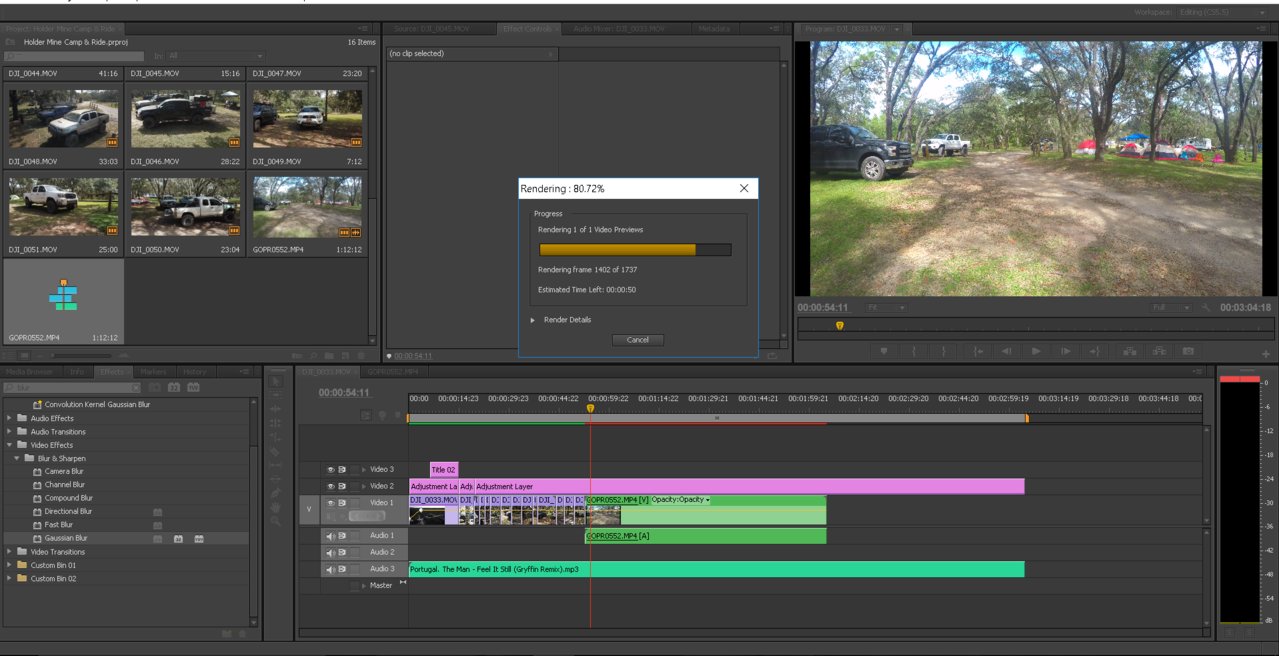Image resolution: width=1279 pixels, height=656 pixels.
Task: Click Mark Out button in Program monitor
Action: 944,351
